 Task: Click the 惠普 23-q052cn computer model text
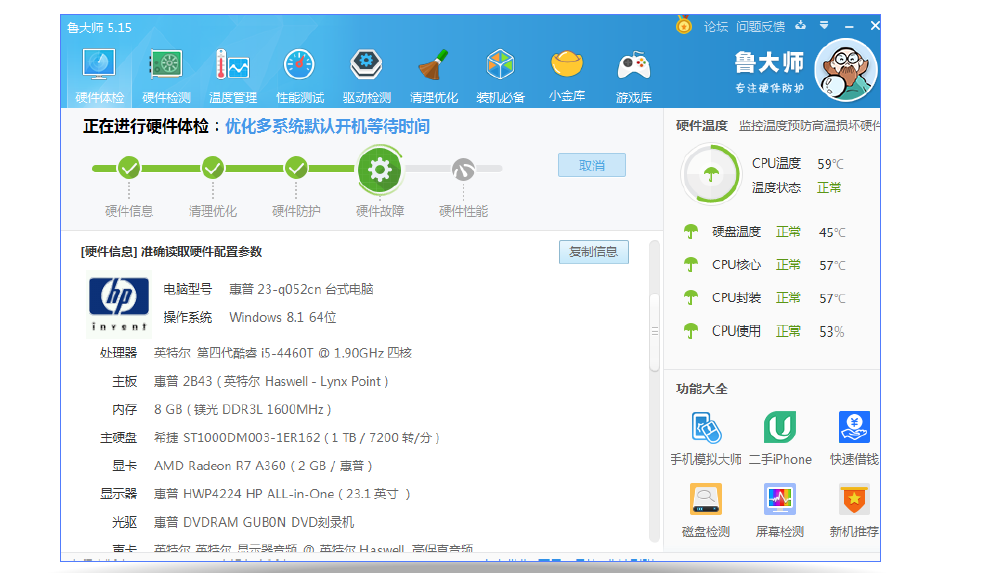301,289
